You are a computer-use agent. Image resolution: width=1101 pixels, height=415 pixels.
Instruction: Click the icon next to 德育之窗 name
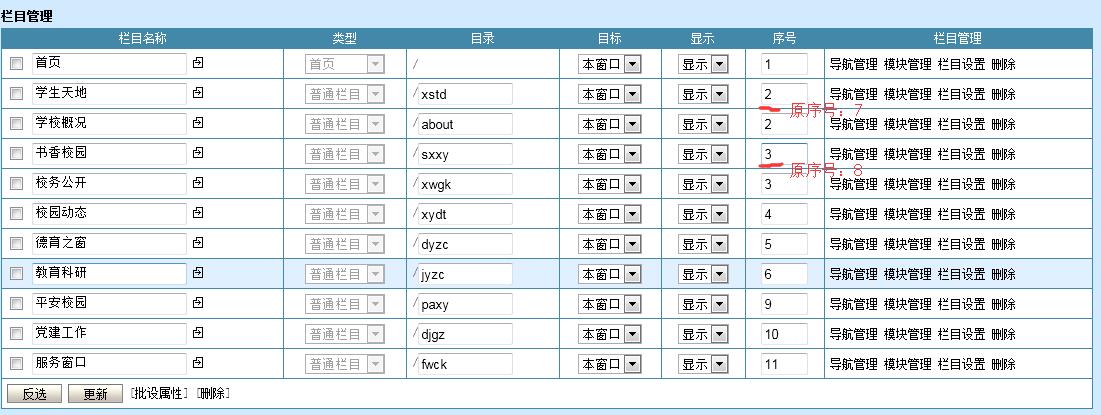point(198,244)
